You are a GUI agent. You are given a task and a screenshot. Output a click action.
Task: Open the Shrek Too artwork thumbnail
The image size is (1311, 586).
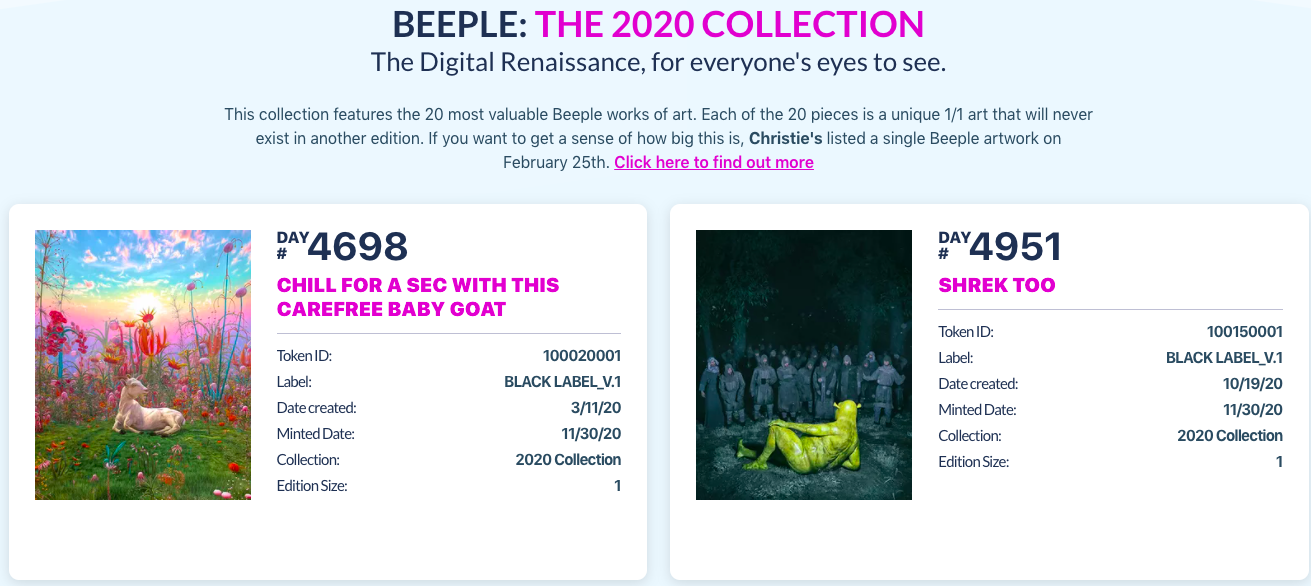point(804,365)
